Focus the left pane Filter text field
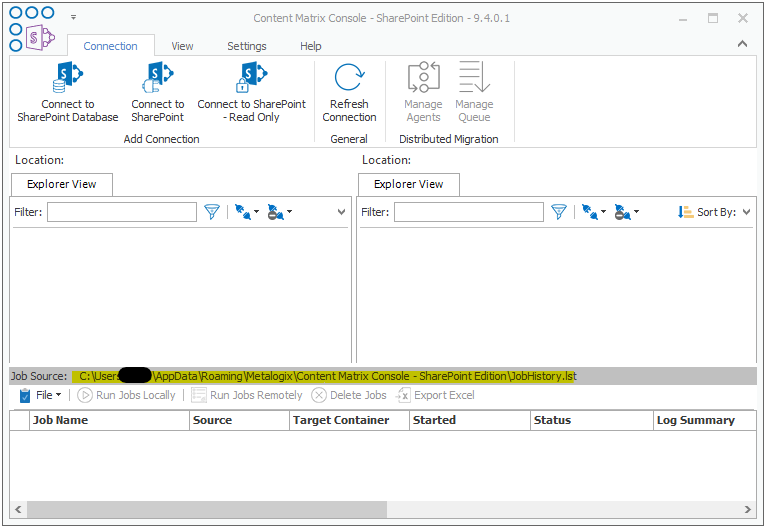The width and height of the screenshot is (766, 530). pos(122,212)
